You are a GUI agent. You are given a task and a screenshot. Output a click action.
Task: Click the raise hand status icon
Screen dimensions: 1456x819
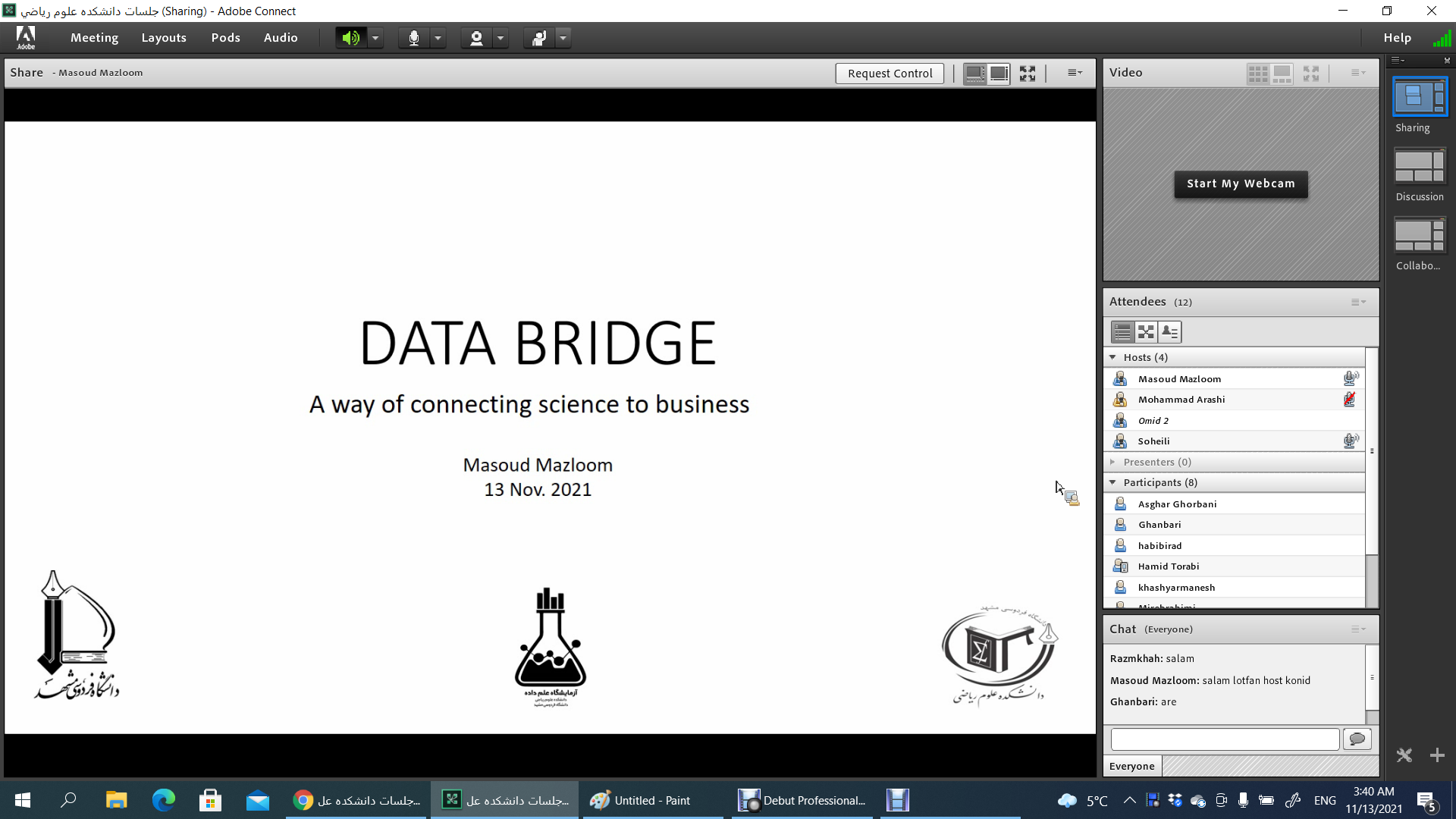click(539, 38)
